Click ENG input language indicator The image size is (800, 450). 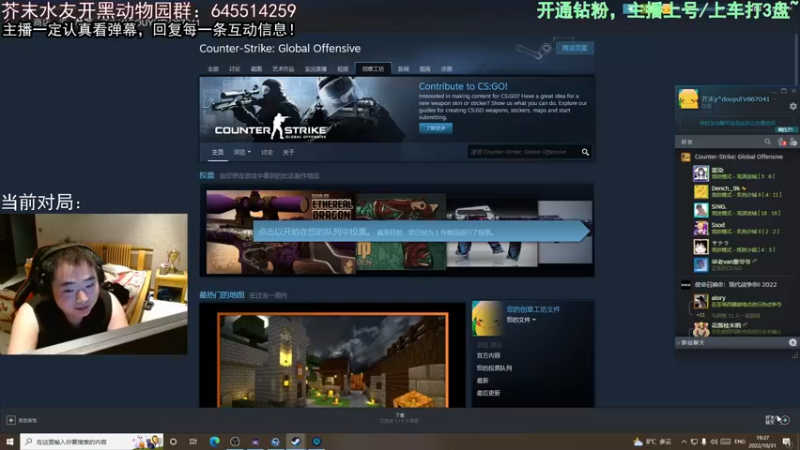tap(740, 441)
